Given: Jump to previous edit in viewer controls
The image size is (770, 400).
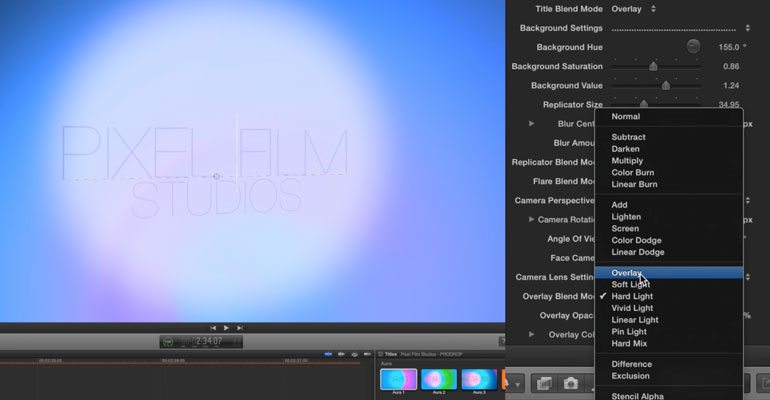Looking at the screenshot, I should coord(213,328).
